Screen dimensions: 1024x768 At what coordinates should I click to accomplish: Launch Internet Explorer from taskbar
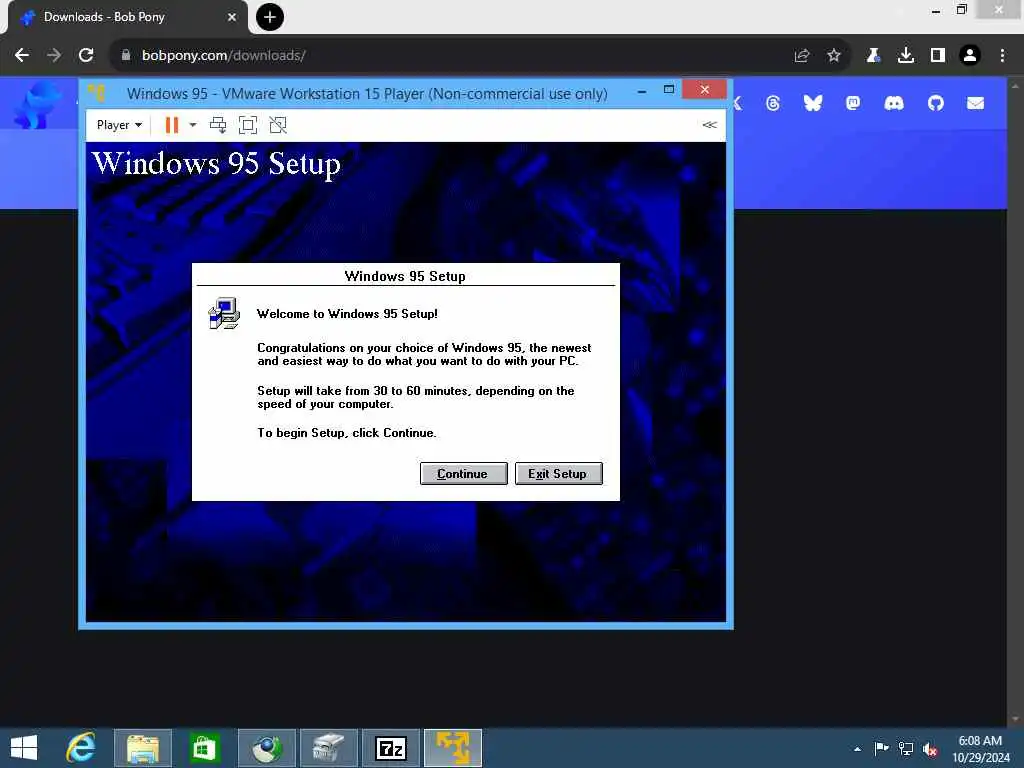[81, 748]
